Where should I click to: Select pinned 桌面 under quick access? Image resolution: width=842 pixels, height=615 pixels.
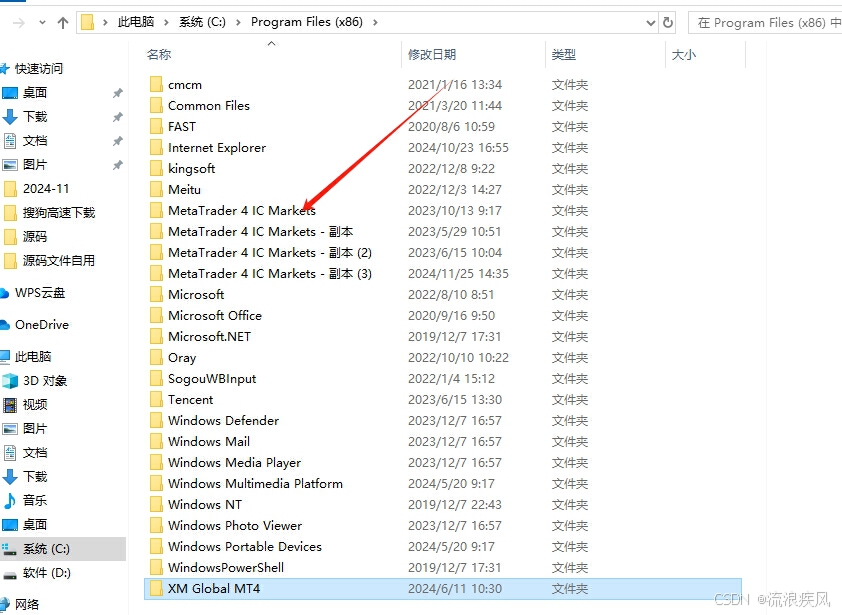[x=35, y=92]
